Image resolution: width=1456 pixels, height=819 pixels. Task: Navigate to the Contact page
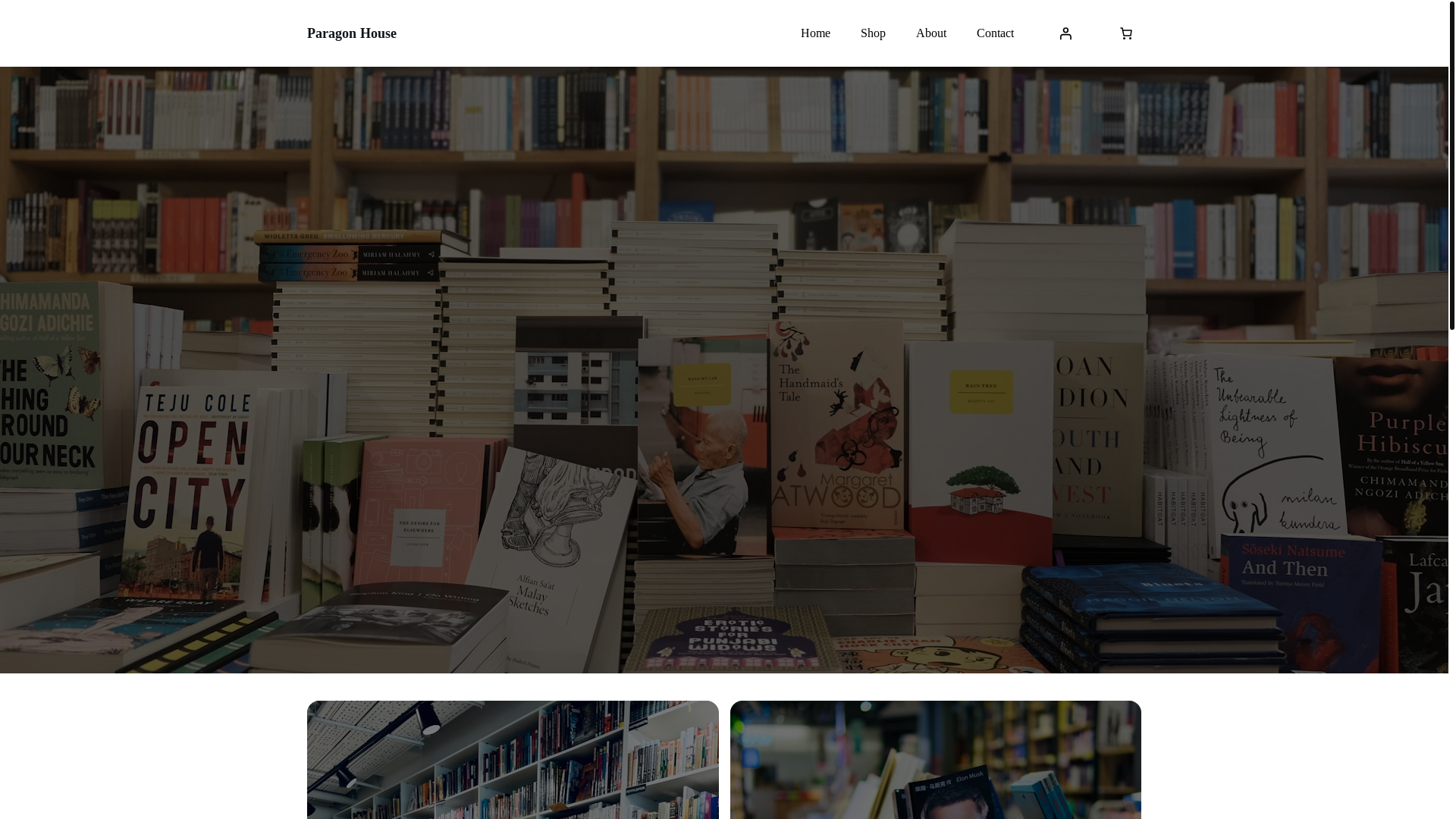pyautogui.click(x=995, y=33)
